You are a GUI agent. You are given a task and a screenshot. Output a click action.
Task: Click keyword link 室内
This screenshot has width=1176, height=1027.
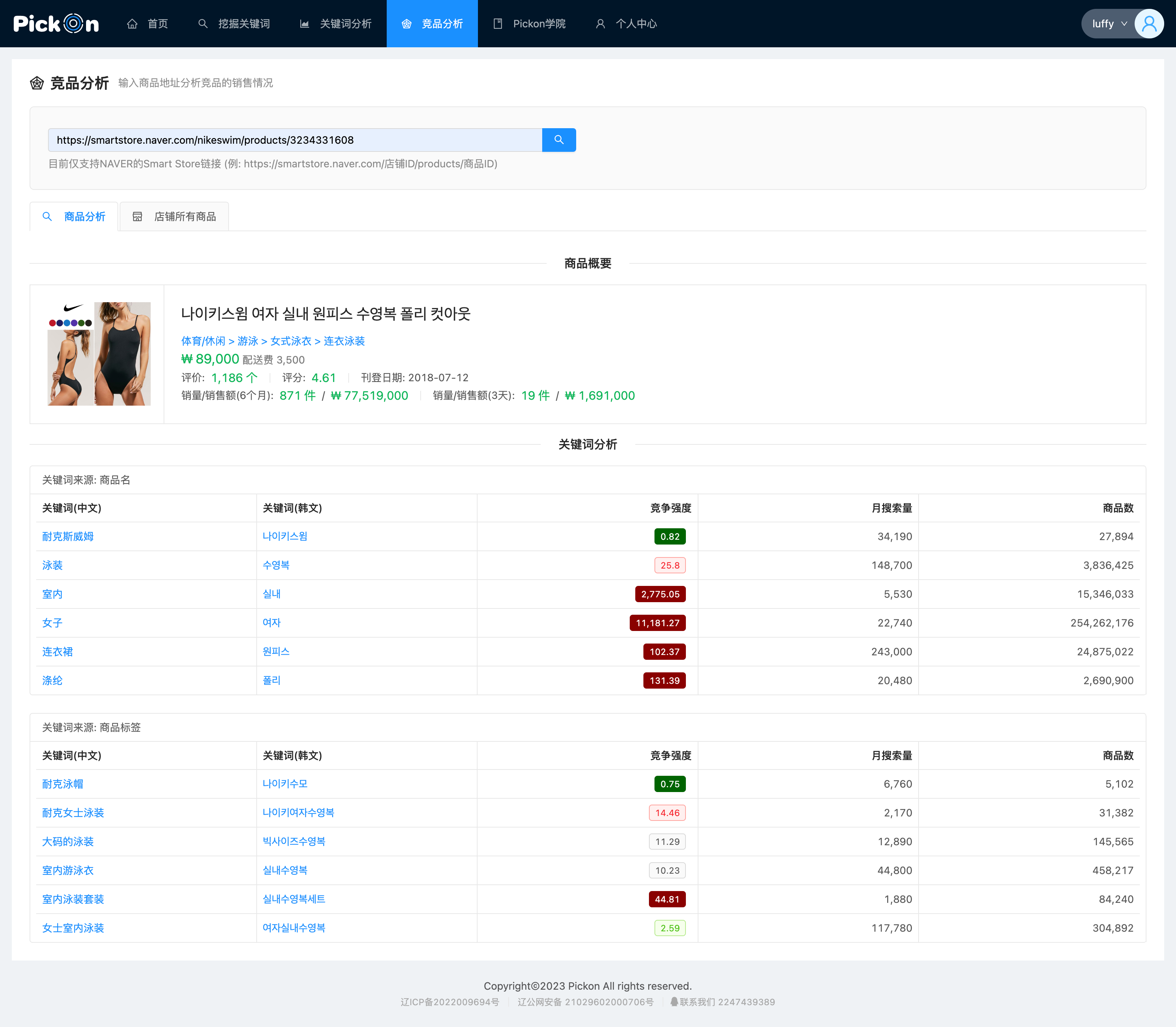point(52,594)
